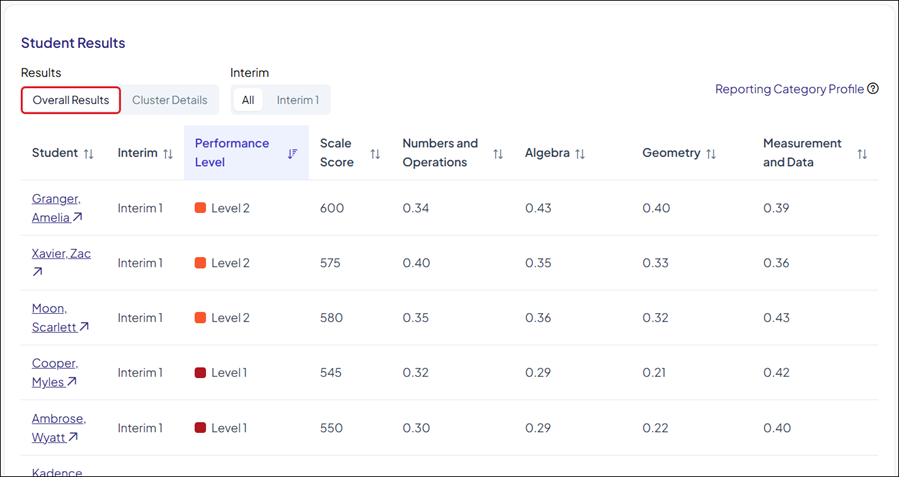The width and height of the screenshot is (900, 477).
Task: Click red Level 1 swatch for Ambrose
Action: 200,428
